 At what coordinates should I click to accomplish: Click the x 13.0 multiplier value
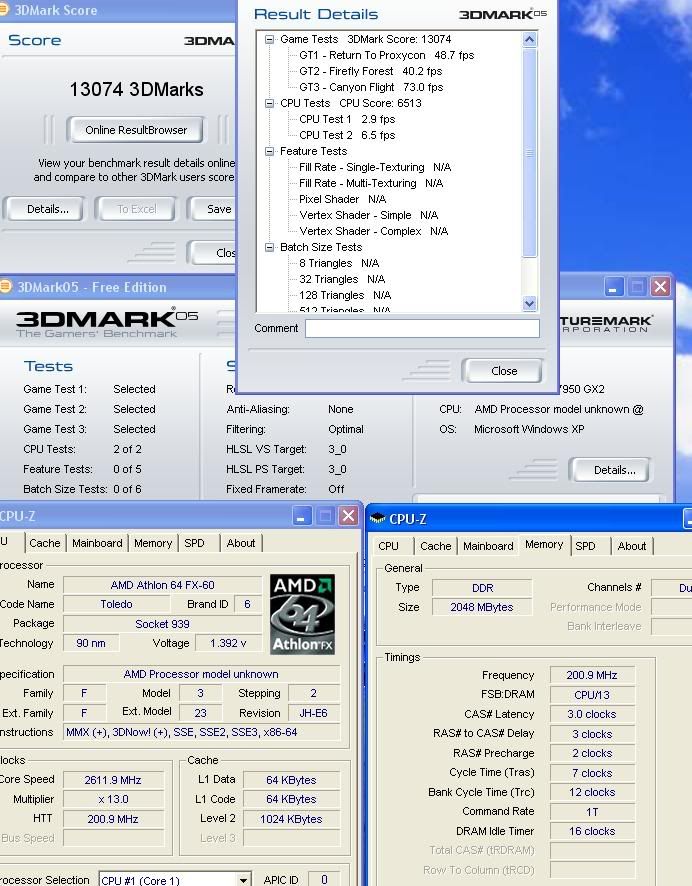click(113, 800)
